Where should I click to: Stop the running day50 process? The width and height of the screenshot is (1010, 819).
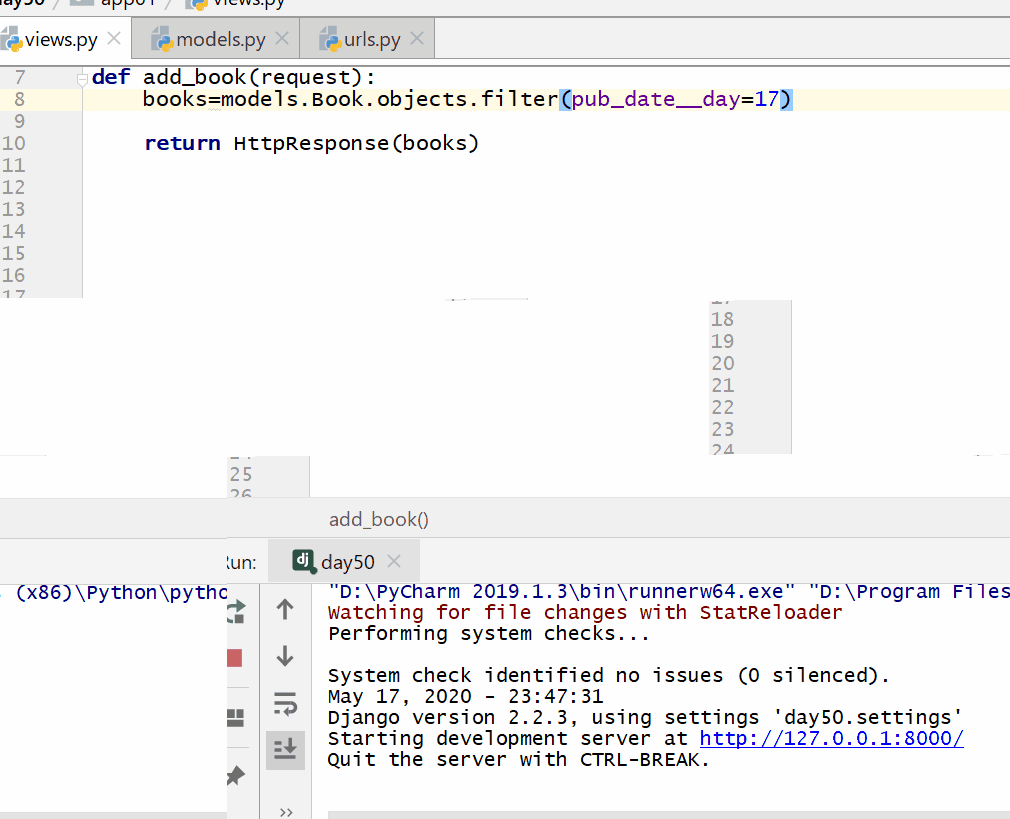point(236,658)
